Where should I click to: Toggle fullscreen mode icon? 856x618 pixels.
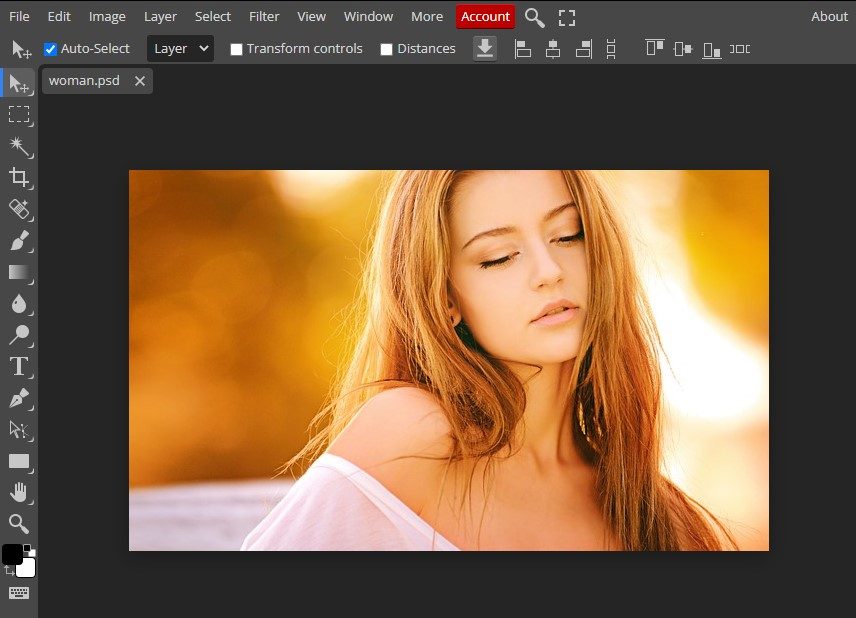tap(567, 17)
